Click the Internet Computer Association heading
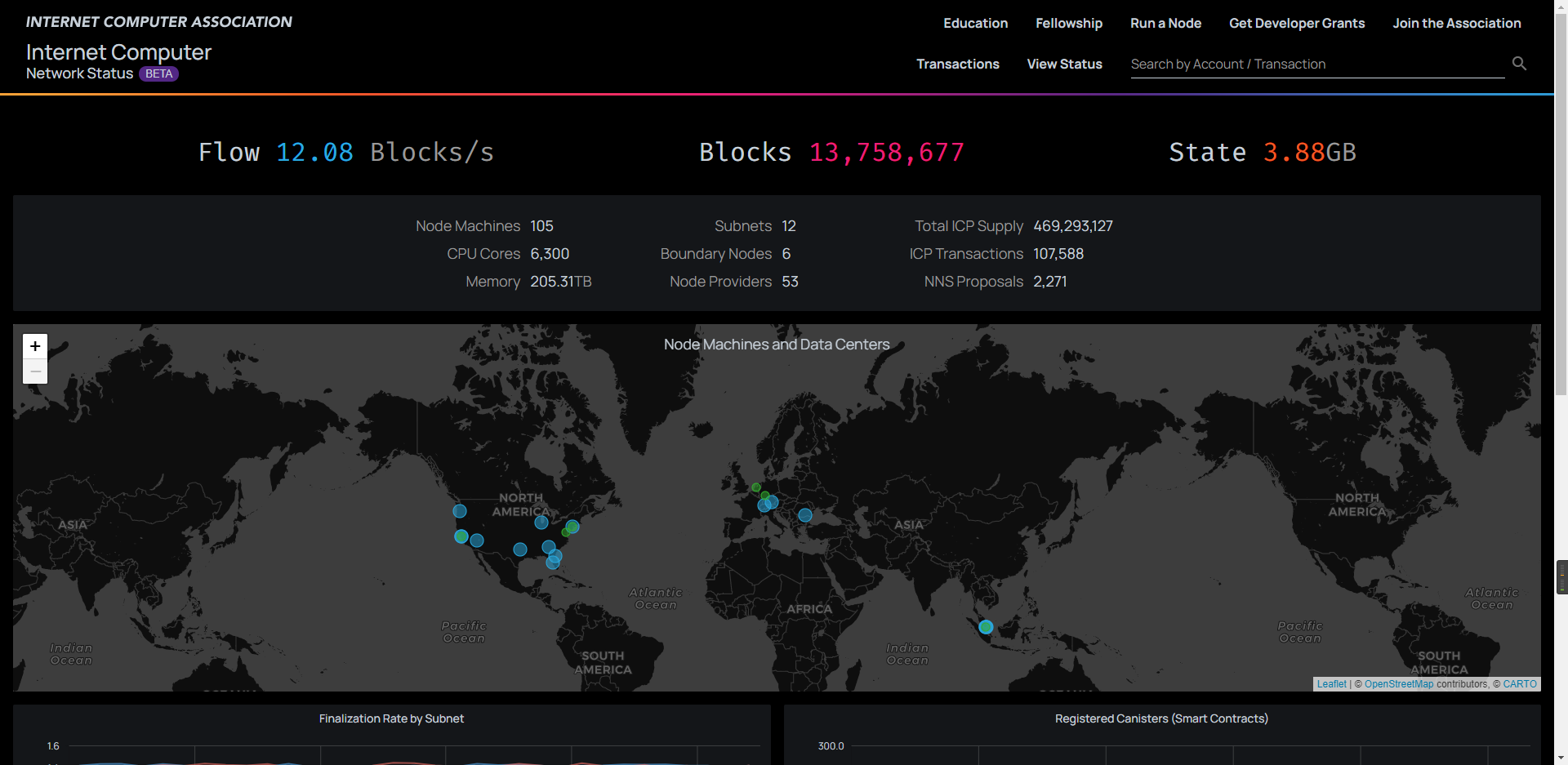1568x765 pixels. click(x=159, y=22)
